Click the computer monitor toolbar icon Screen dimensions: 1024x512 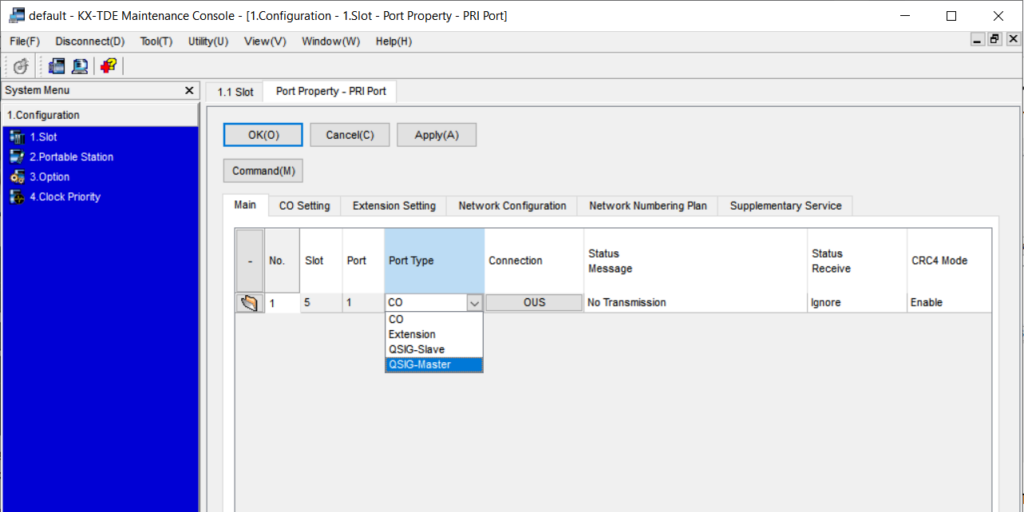click(x=79, y=66)
